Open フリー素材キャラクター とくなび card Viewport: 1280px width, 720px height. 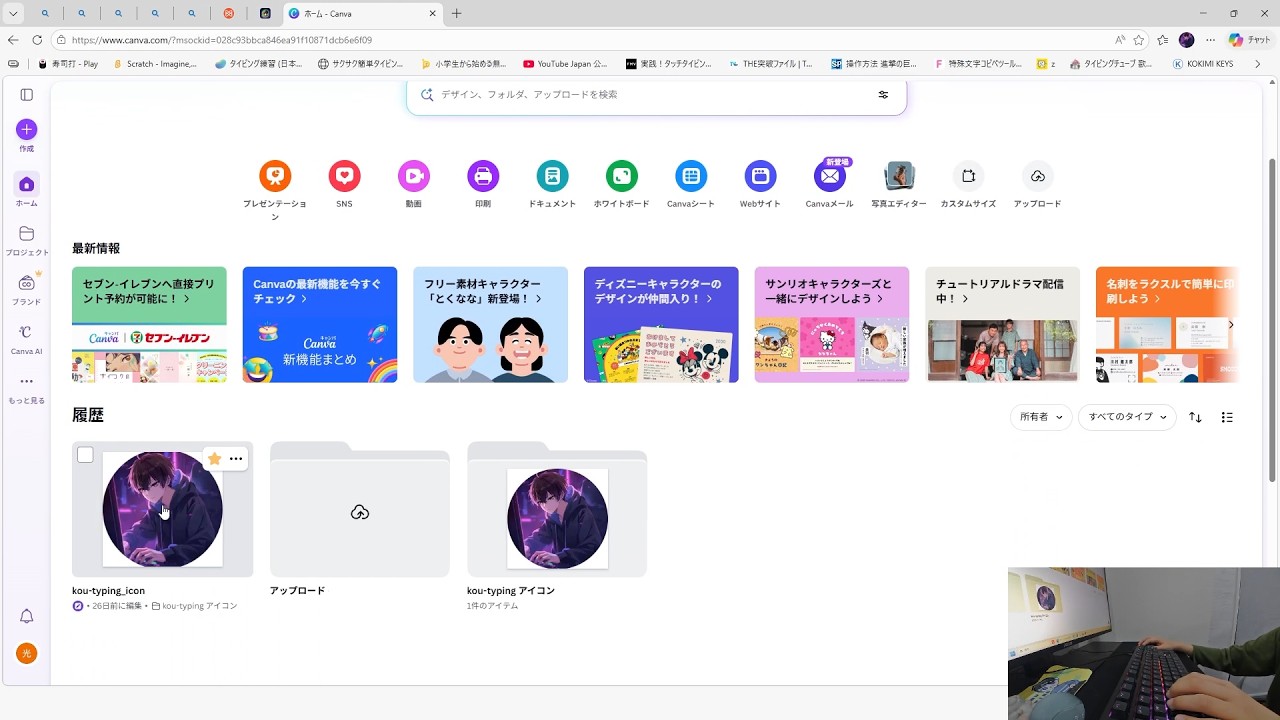[x=491, y=324]
